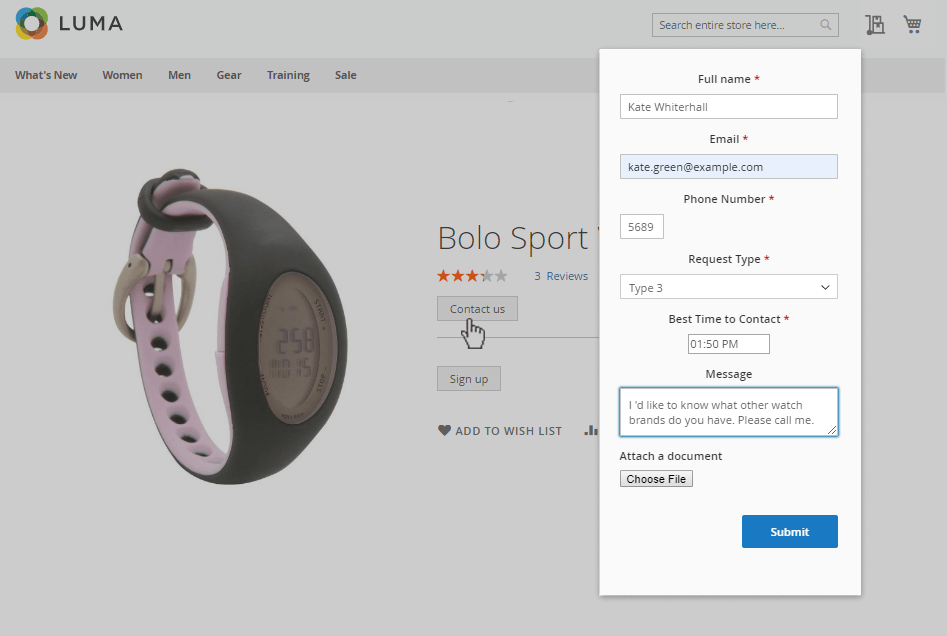Screen dimensions: 947x636
Task: Open the shopping cart icon
Action: [912, 24]
